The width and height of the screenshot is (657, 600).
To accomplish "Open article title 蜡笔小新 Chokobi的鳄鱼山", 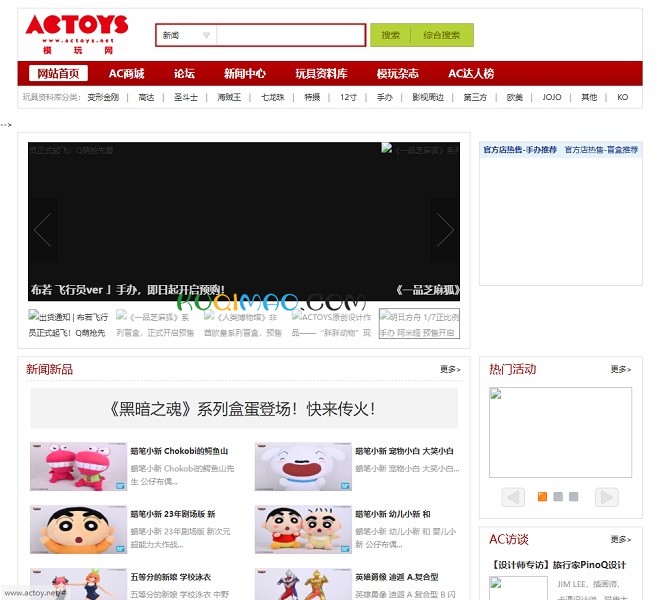I will point(179,451).
